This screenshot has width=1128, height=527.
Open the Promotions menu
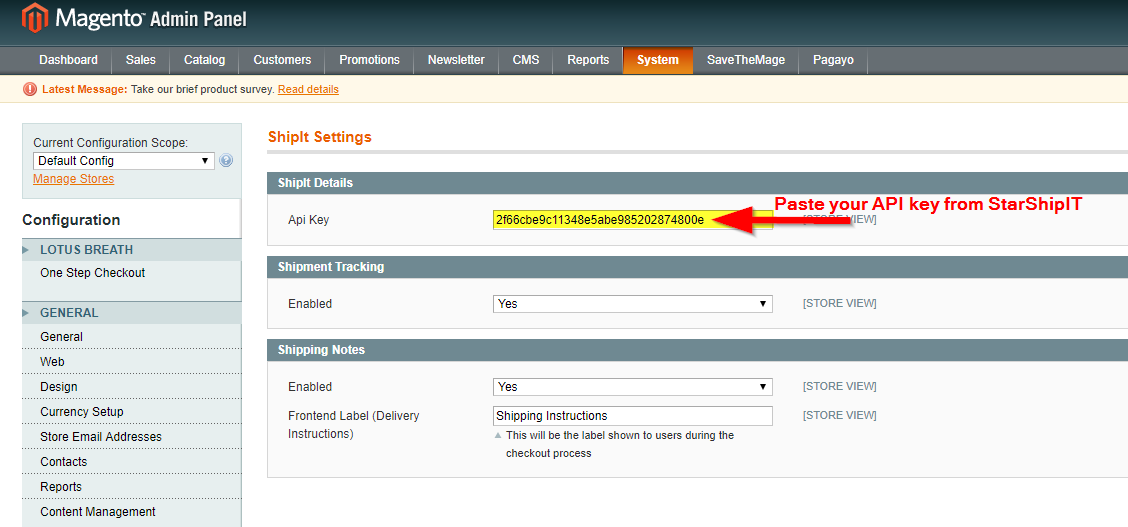[x=369, y=60]
